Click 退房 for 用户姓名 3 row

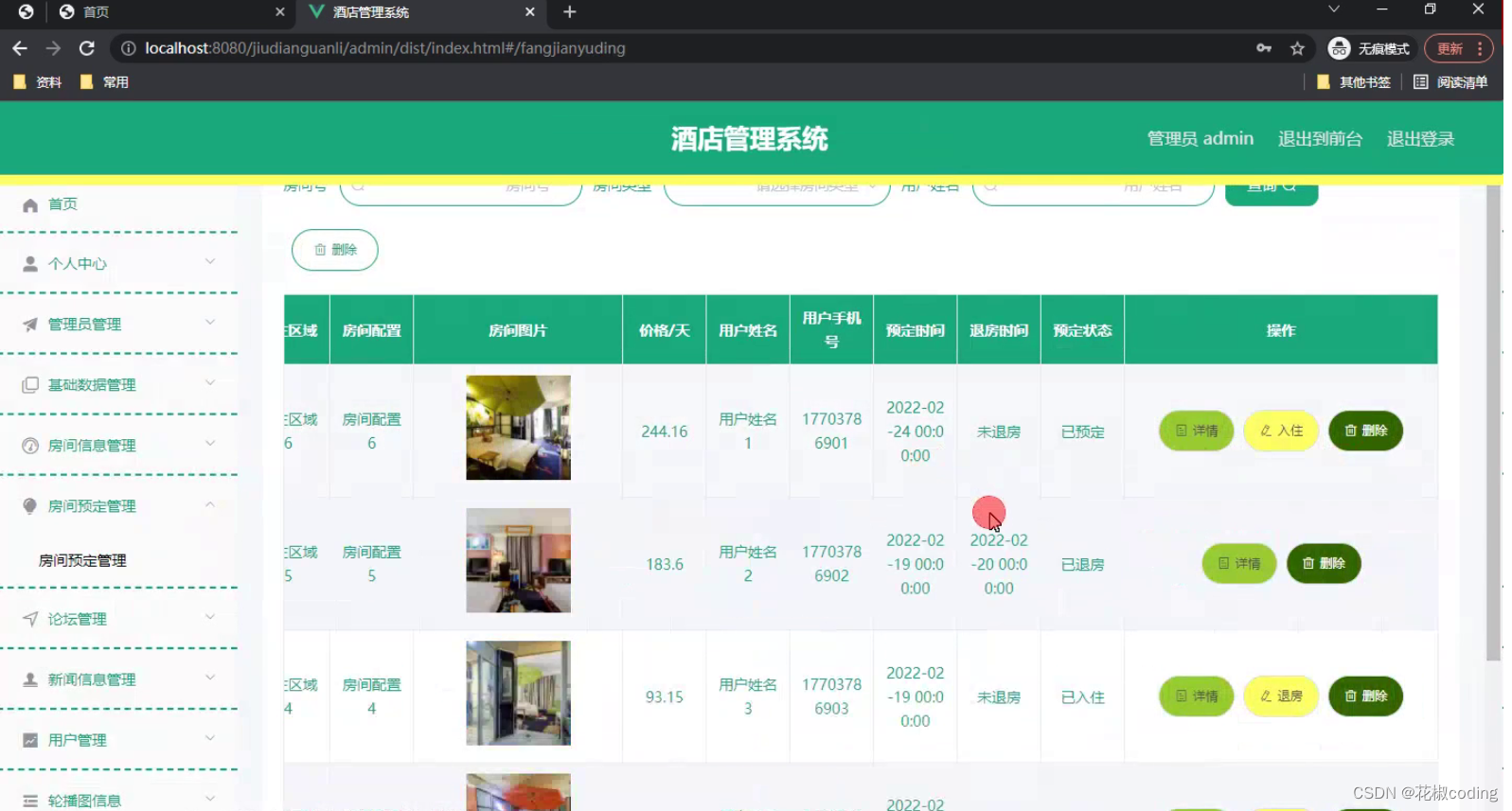[x=1281, y=696]
